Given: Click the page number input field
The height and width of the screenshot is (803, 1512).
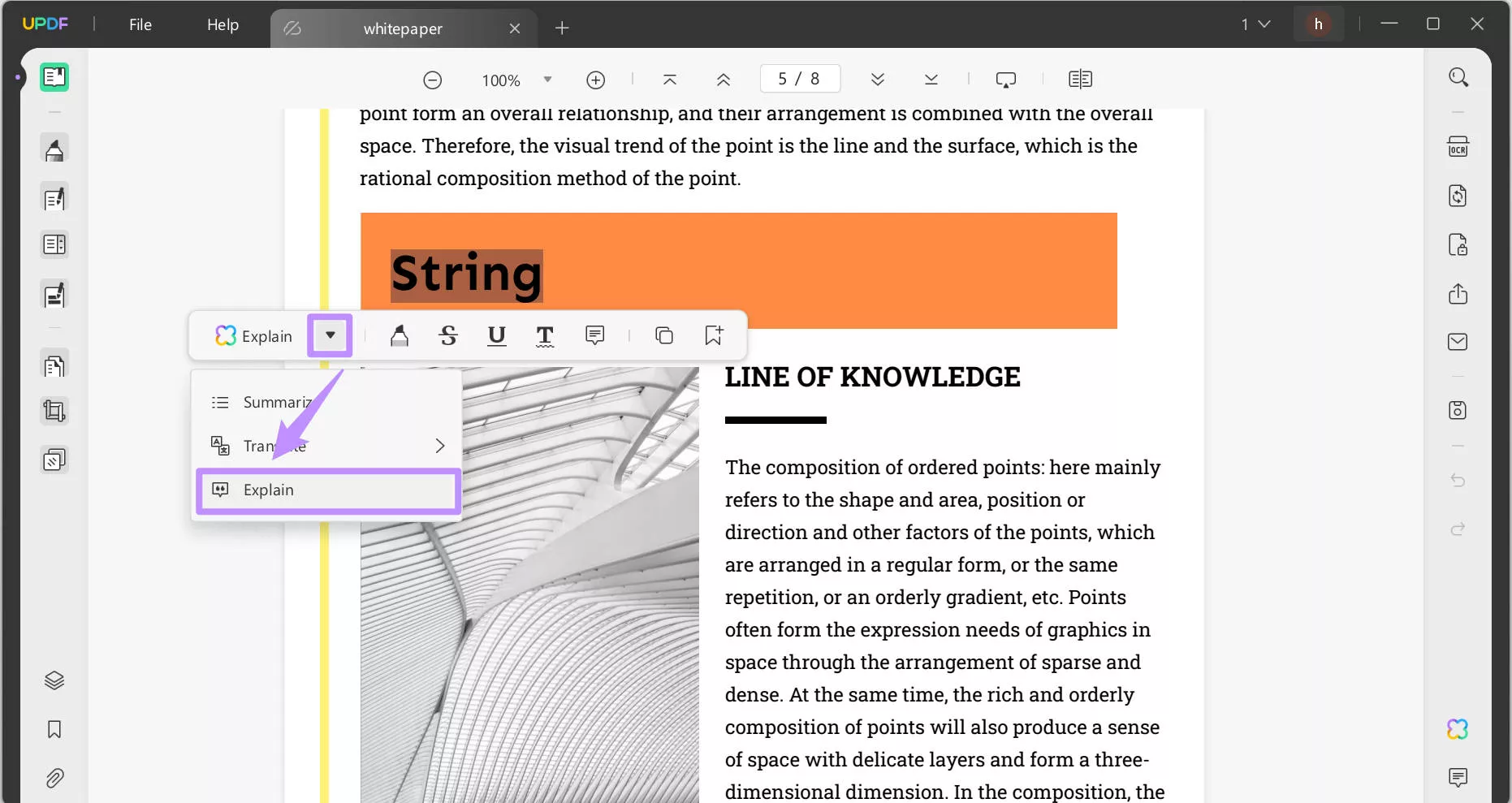Looking at the screenshot, I should pyautogui.click(x=800, y=79).
